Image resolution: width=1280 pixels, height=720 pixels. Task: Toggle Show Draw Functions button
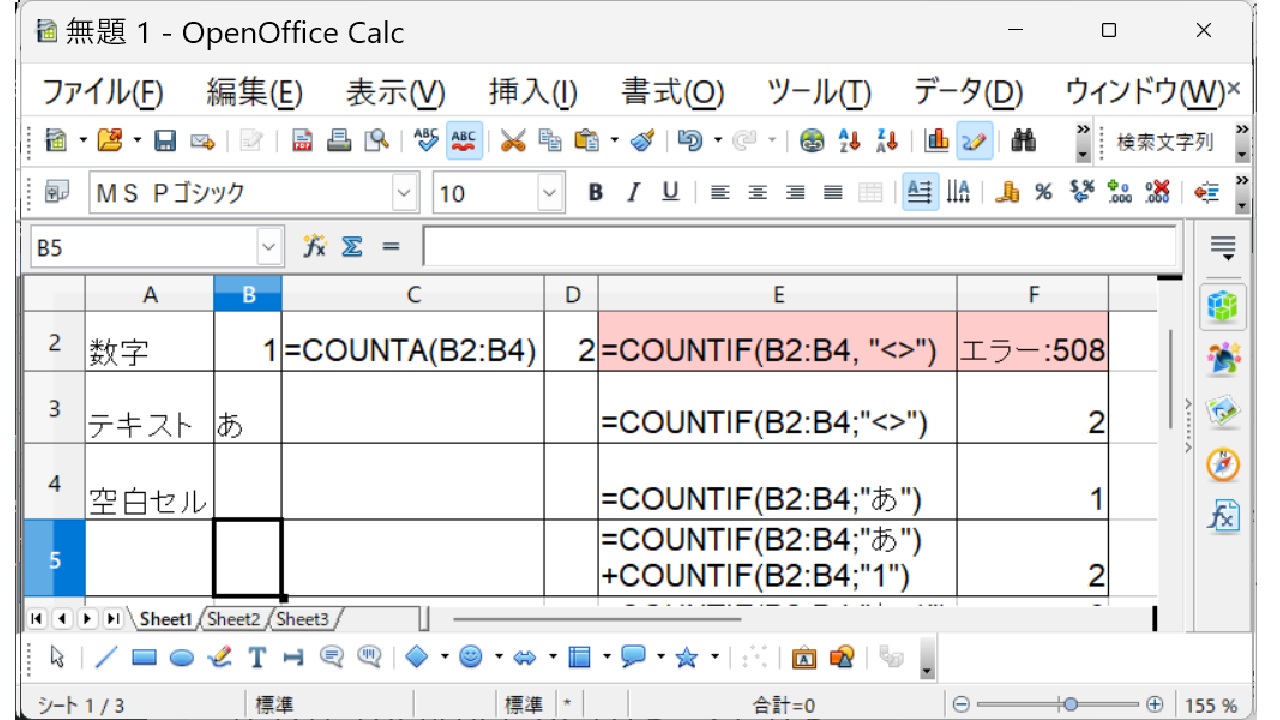[974, 142]
